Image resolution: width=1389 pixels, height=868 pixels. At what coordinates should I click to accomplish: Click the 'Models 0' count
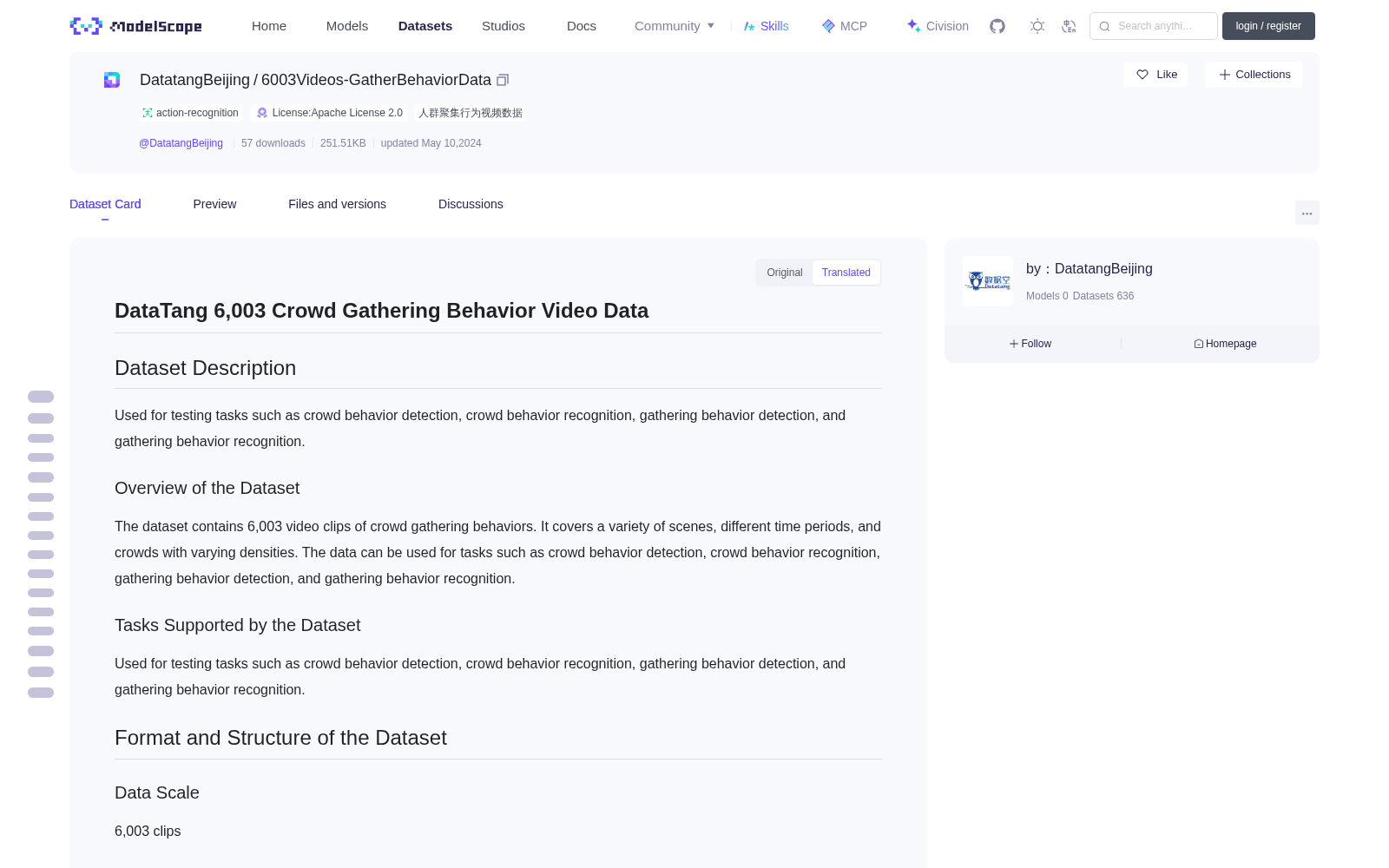pos(1047,296)
